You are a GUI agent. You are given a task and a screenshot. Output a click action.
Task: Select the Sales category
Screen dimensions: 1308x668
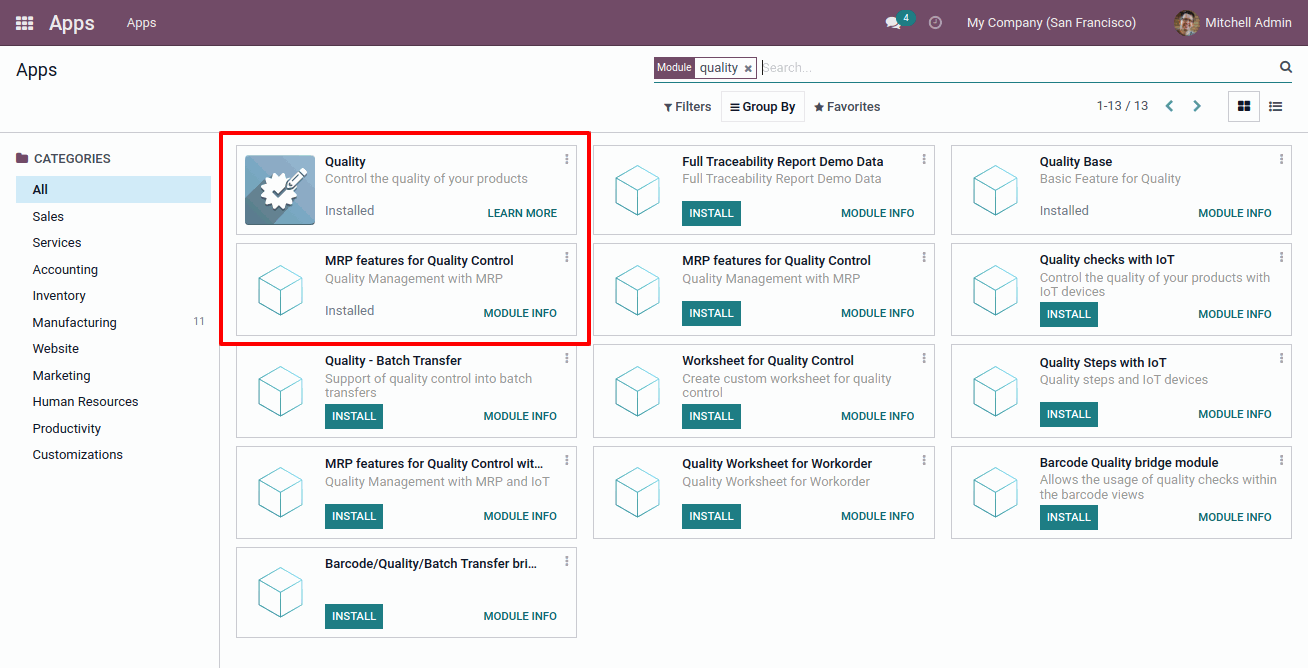point(113,216)
